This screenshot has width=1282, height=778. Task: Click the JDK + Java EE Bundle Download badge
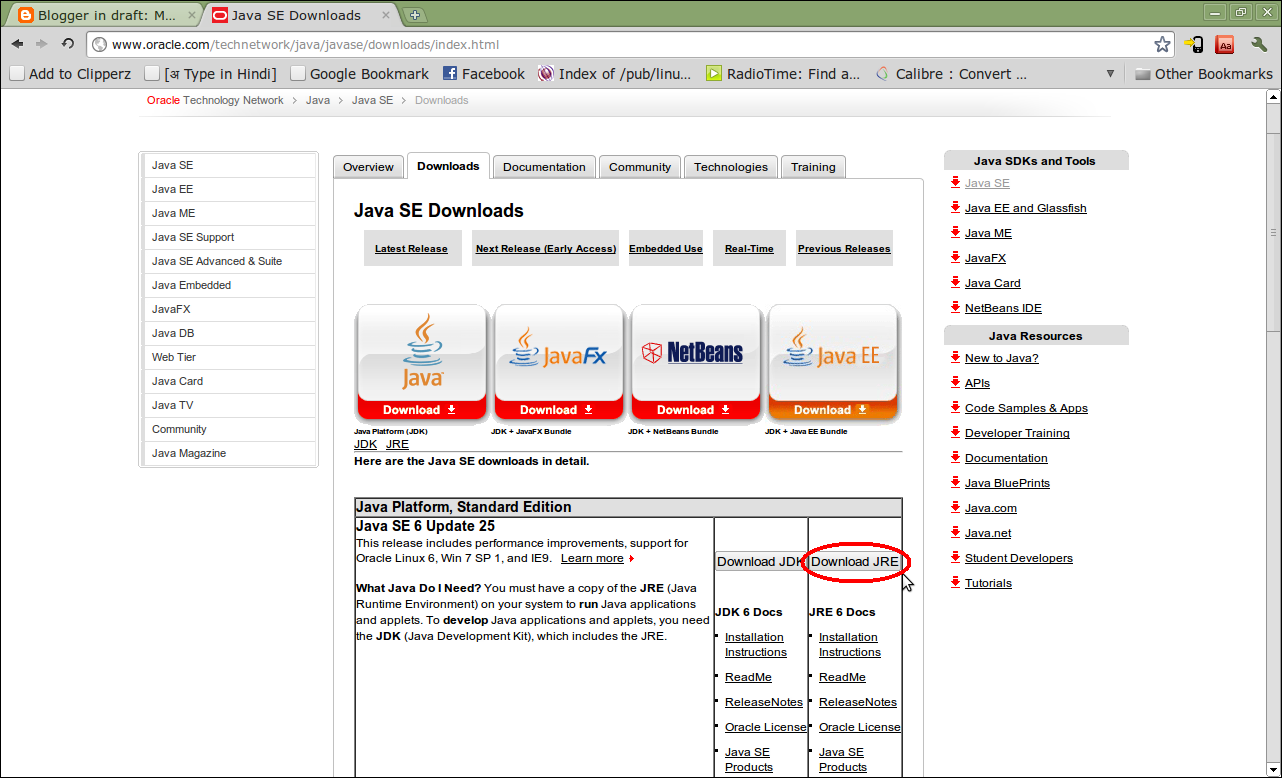pos(833,409)
